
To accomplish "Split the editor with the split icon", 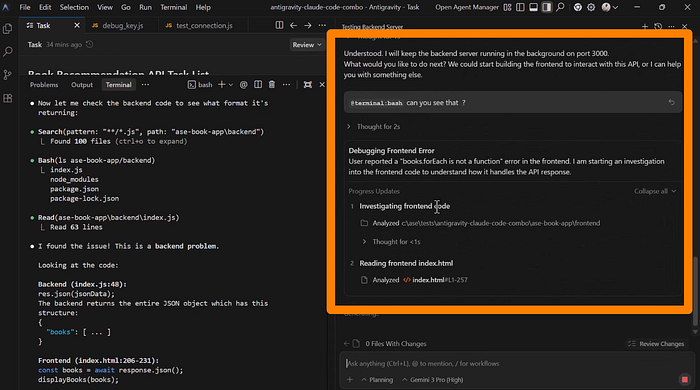I will pos(279,25).
